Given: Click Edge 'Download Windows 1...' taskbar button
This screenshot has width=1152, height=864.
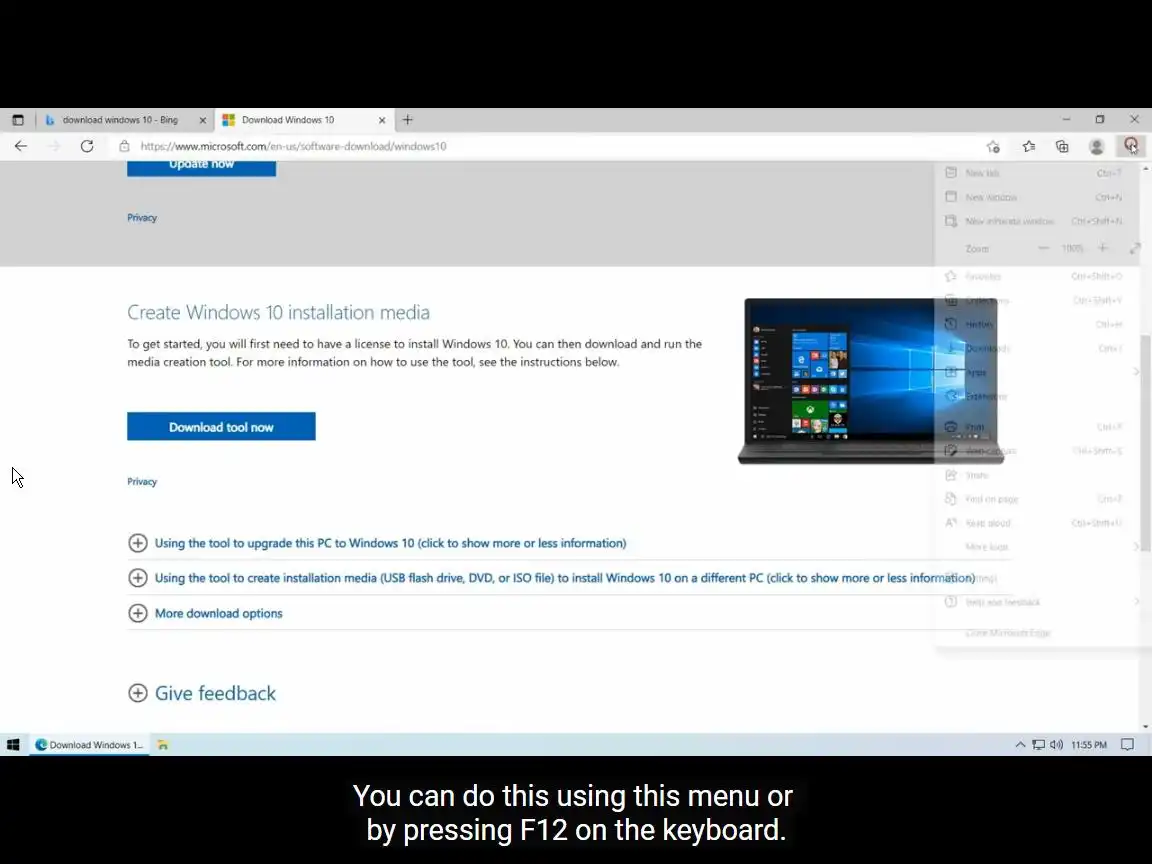Looking at the screenshot, I should [89, 744].
